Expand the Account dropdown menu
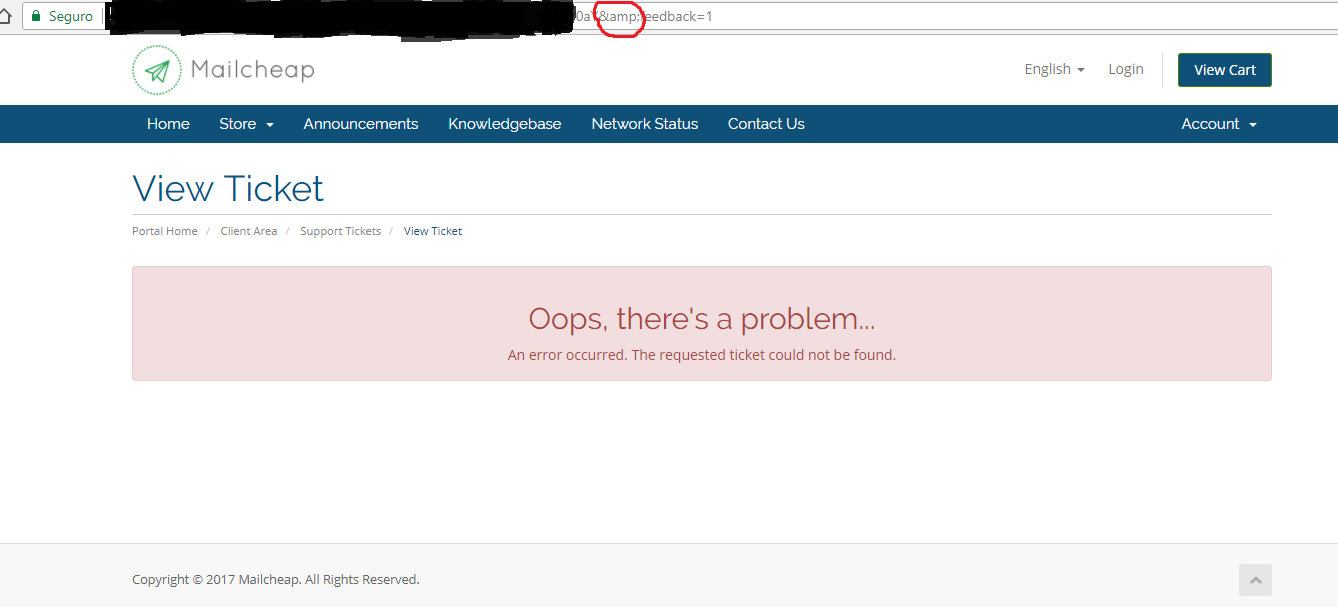This screenshot has width=1338, height=607. tap(1218, 124)
